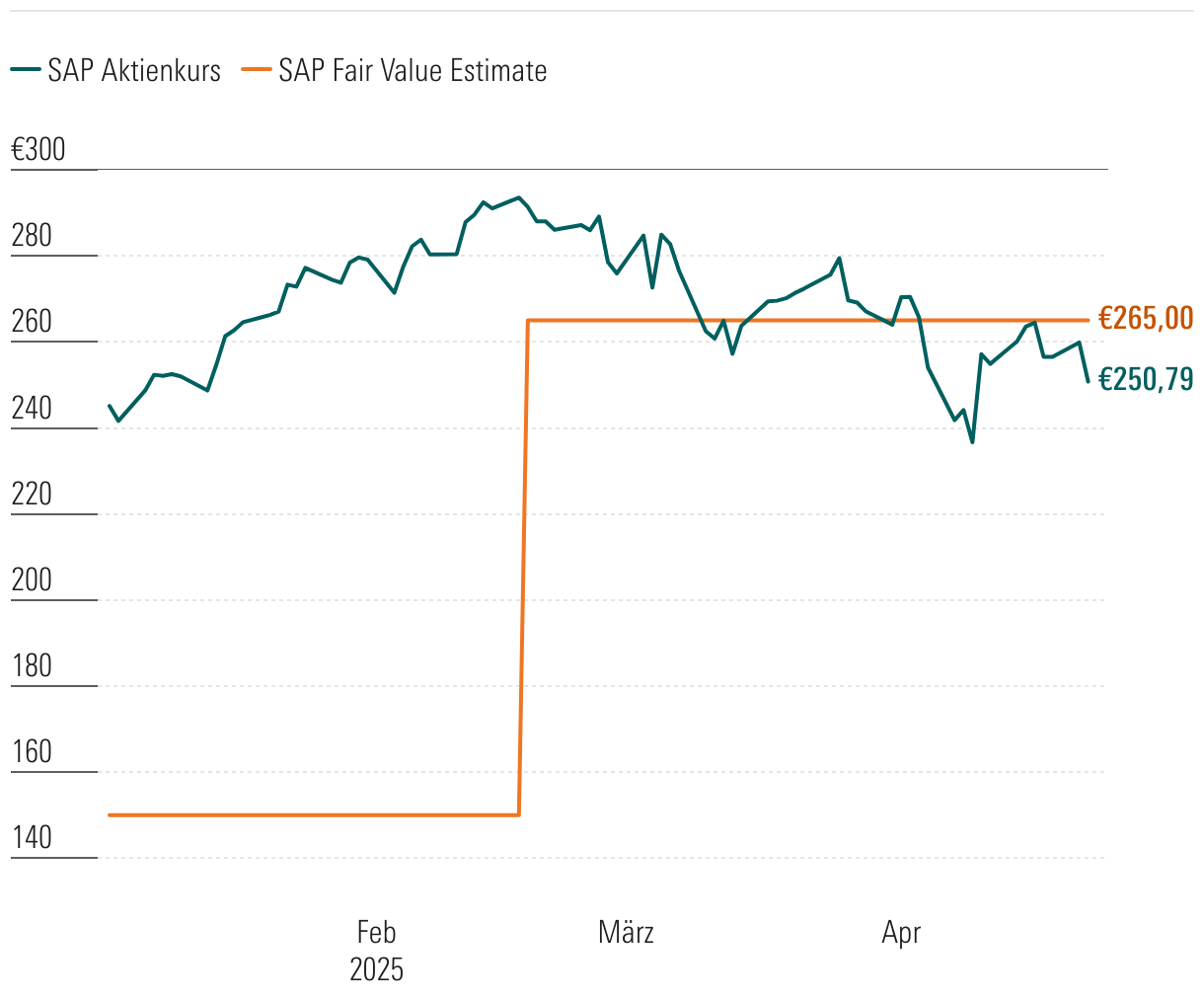Image resolution: width=1204 pixels, height=1001 pixels.
Task: Click the März x-axis label
Action: click(x=626, y=933)
